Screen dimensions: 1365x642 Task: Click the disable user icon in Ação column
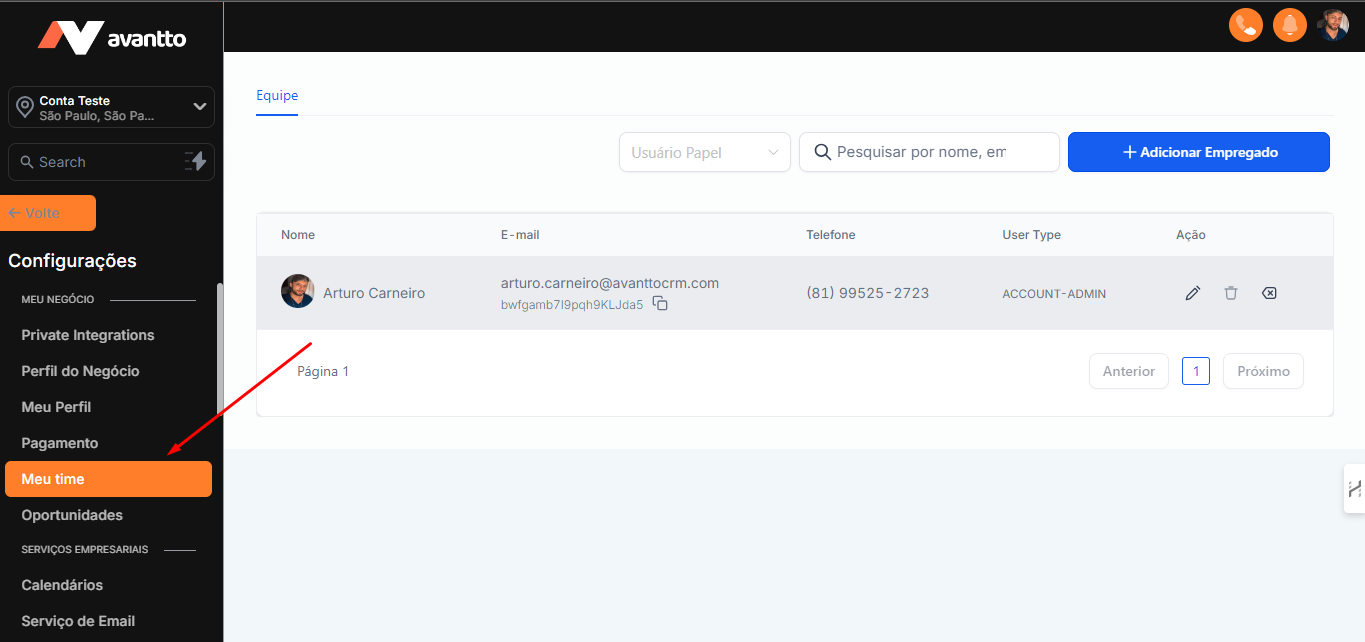[x=1269, y=293]
